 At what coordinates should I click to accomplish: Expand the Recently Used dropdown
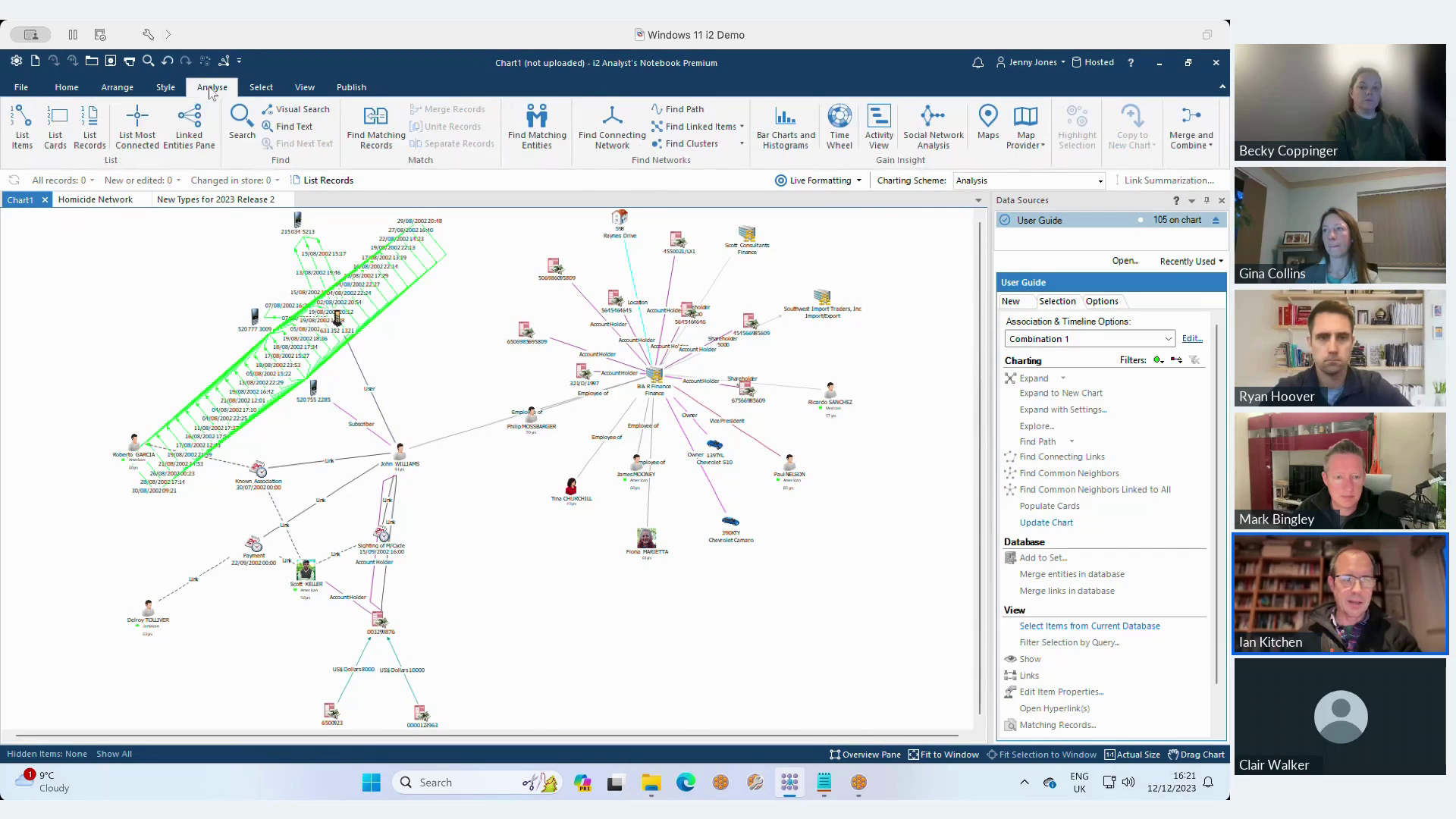pos(1191,262)
